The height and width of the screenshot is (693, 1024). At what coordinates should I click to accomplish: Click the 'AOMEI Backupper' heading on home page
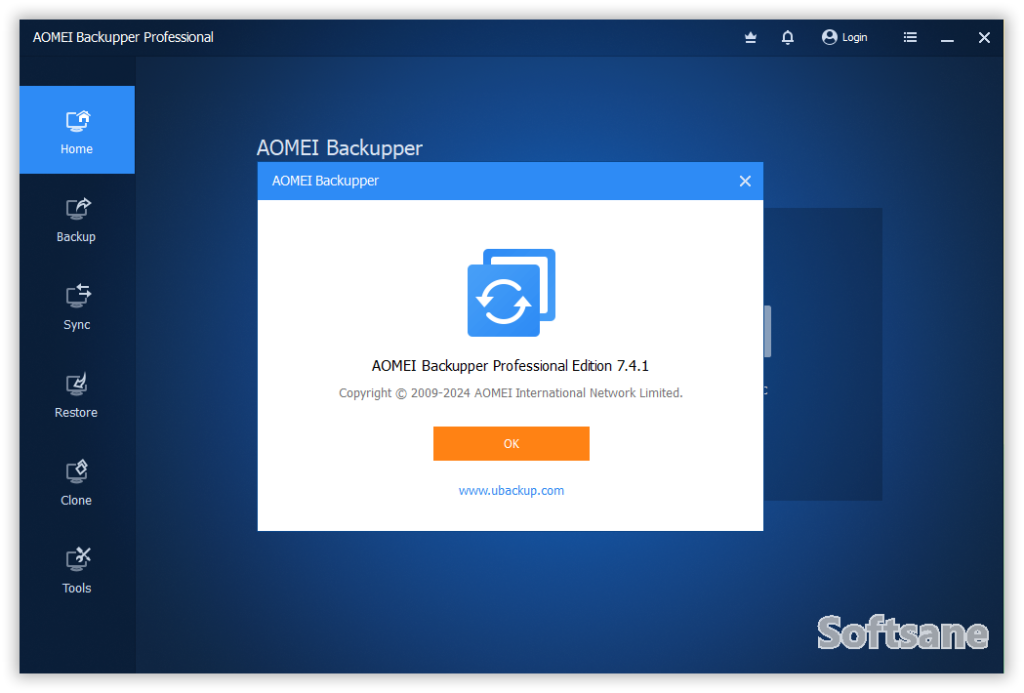340,148
